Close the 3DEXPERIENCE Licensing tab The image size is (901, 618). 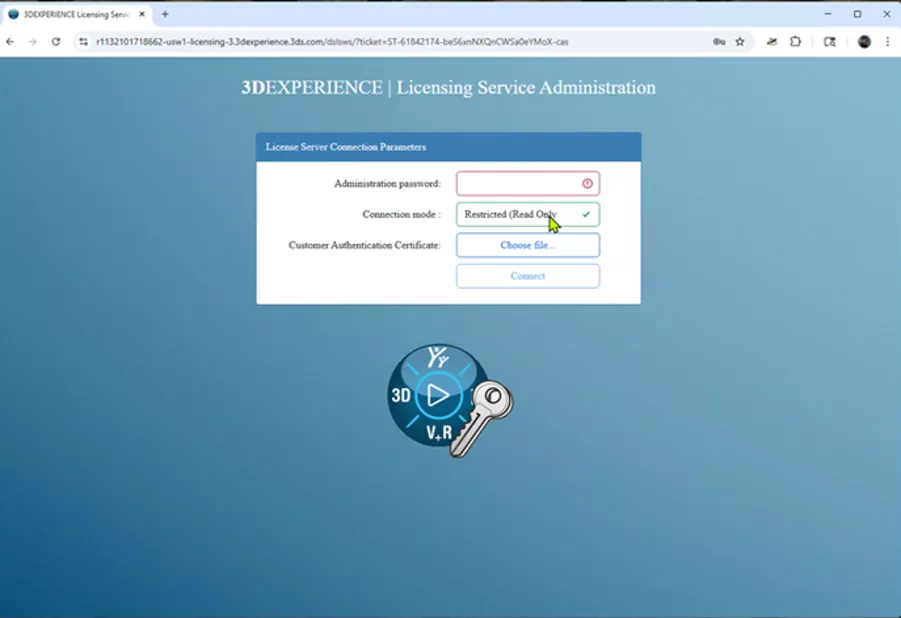click(x=142, y=14)
